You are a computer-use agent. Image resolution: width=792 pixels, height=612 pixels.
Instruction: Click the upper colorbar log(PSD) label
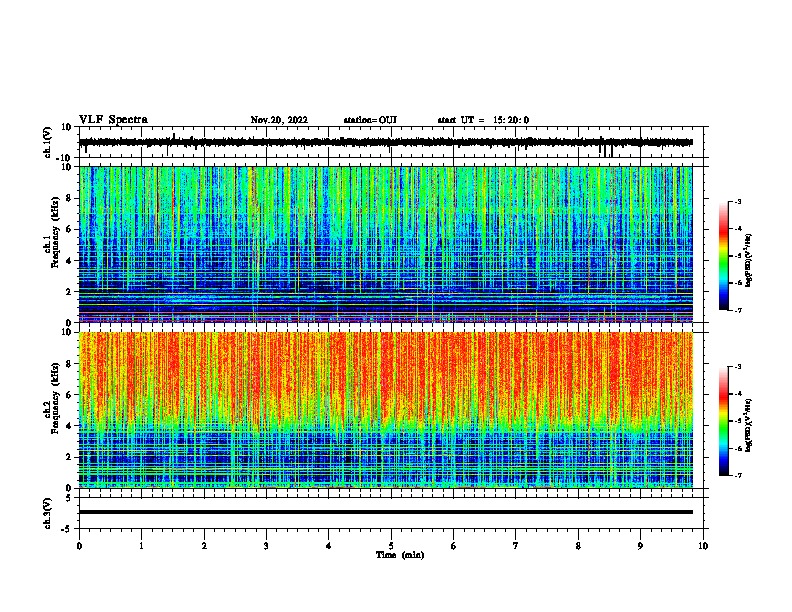[x=748, y=260]
